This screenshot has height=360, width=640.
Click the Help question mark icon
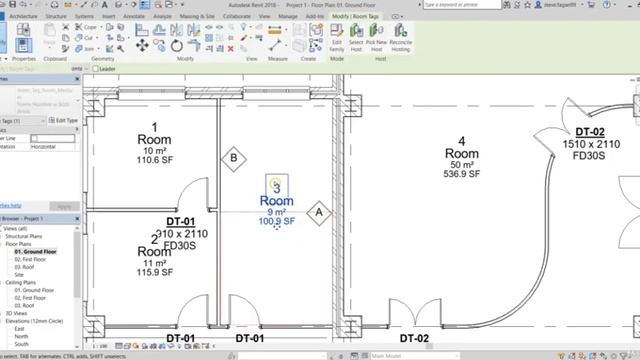coord(607,5)
